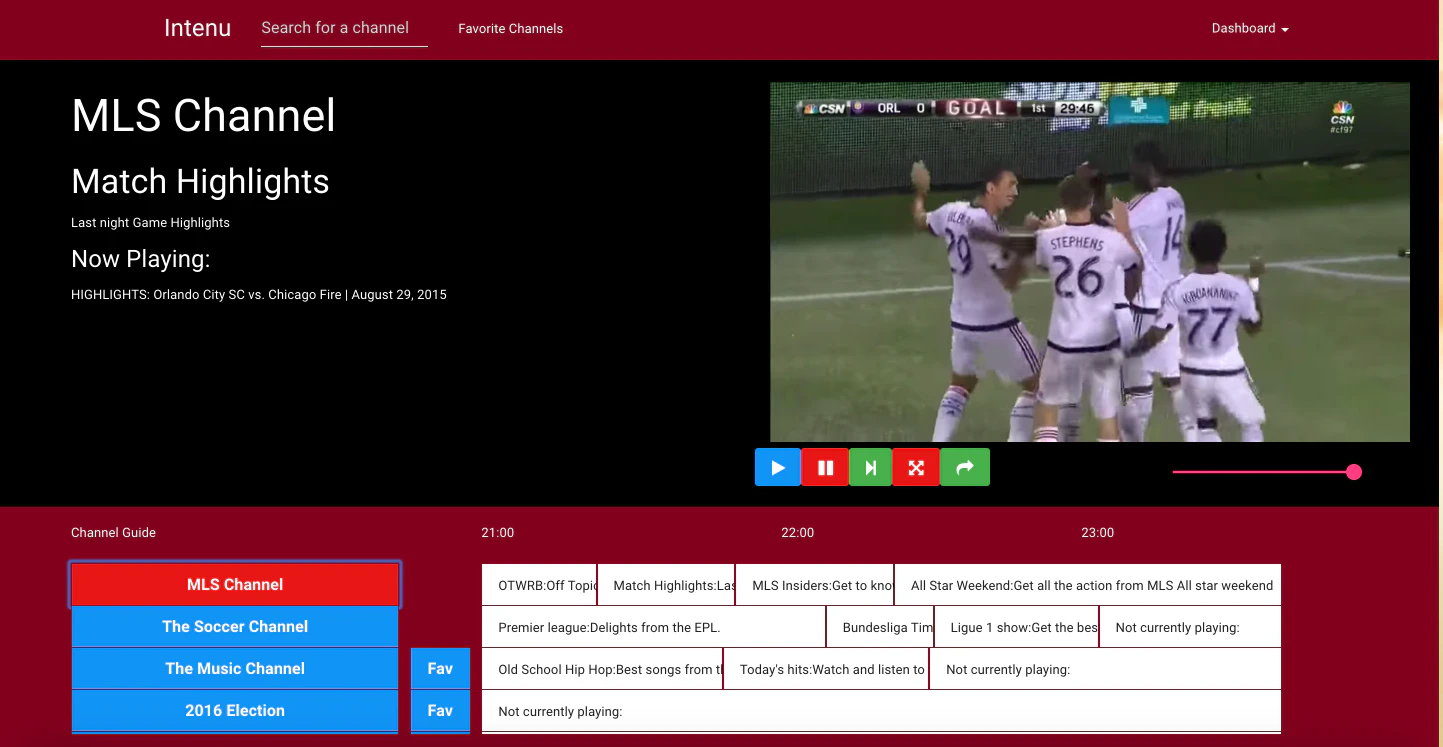The image size is (1443, 747).
Task: Click the Now Playing highlights title text
Action: [x=259, y=295]
